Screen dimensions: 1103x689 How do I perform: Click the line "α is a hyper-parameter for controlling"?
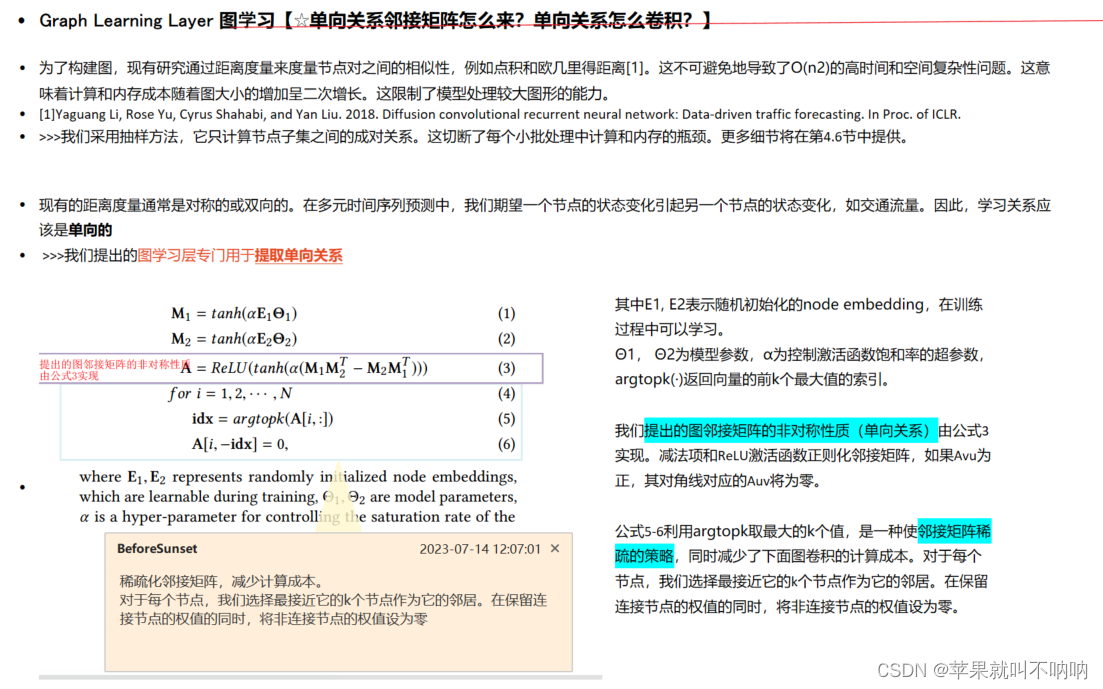[x=297, y=517]
